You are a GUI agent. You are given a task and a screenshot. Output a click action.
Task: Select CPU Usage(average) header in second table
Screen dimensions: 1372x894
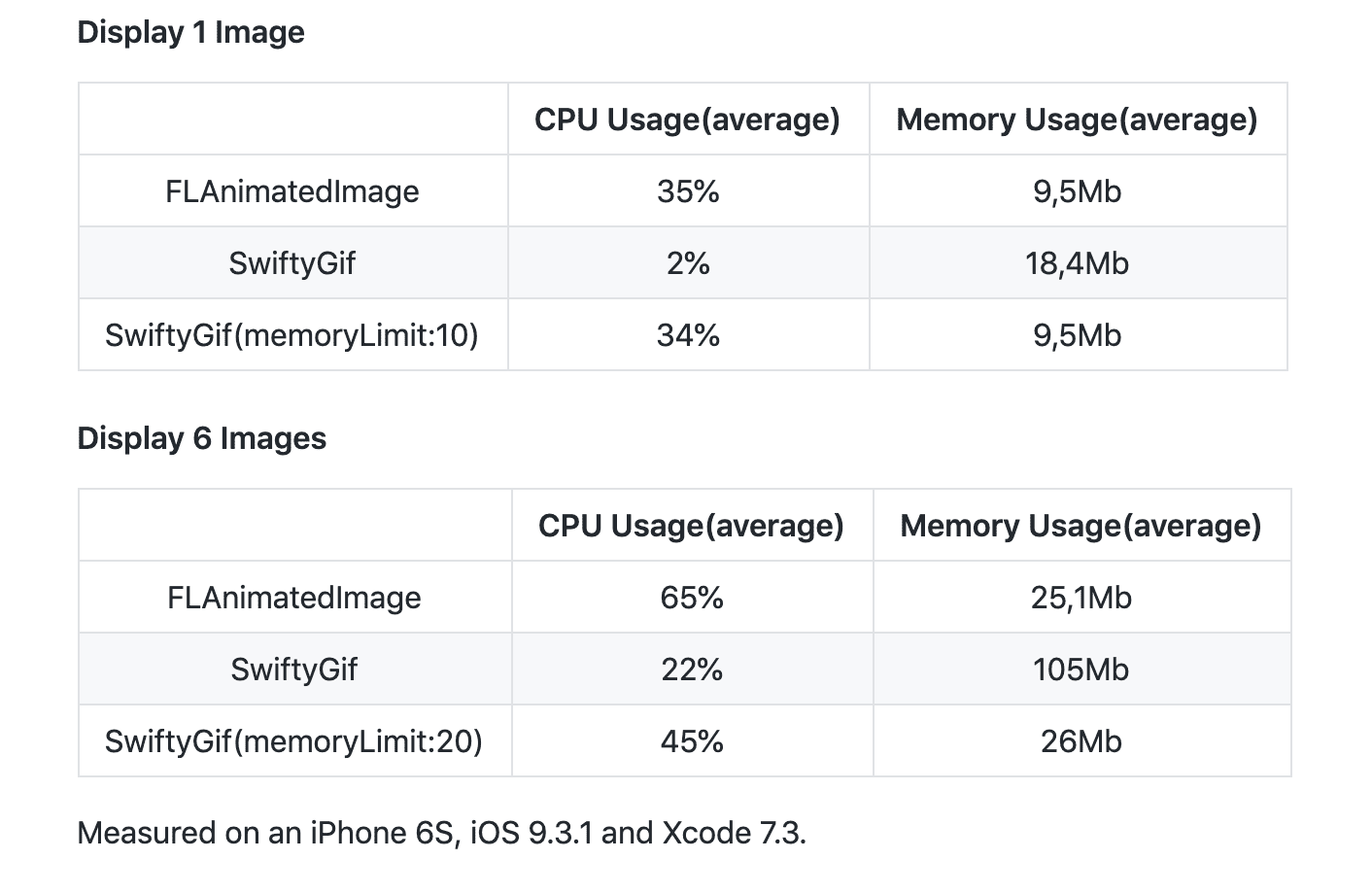(692, 526)
